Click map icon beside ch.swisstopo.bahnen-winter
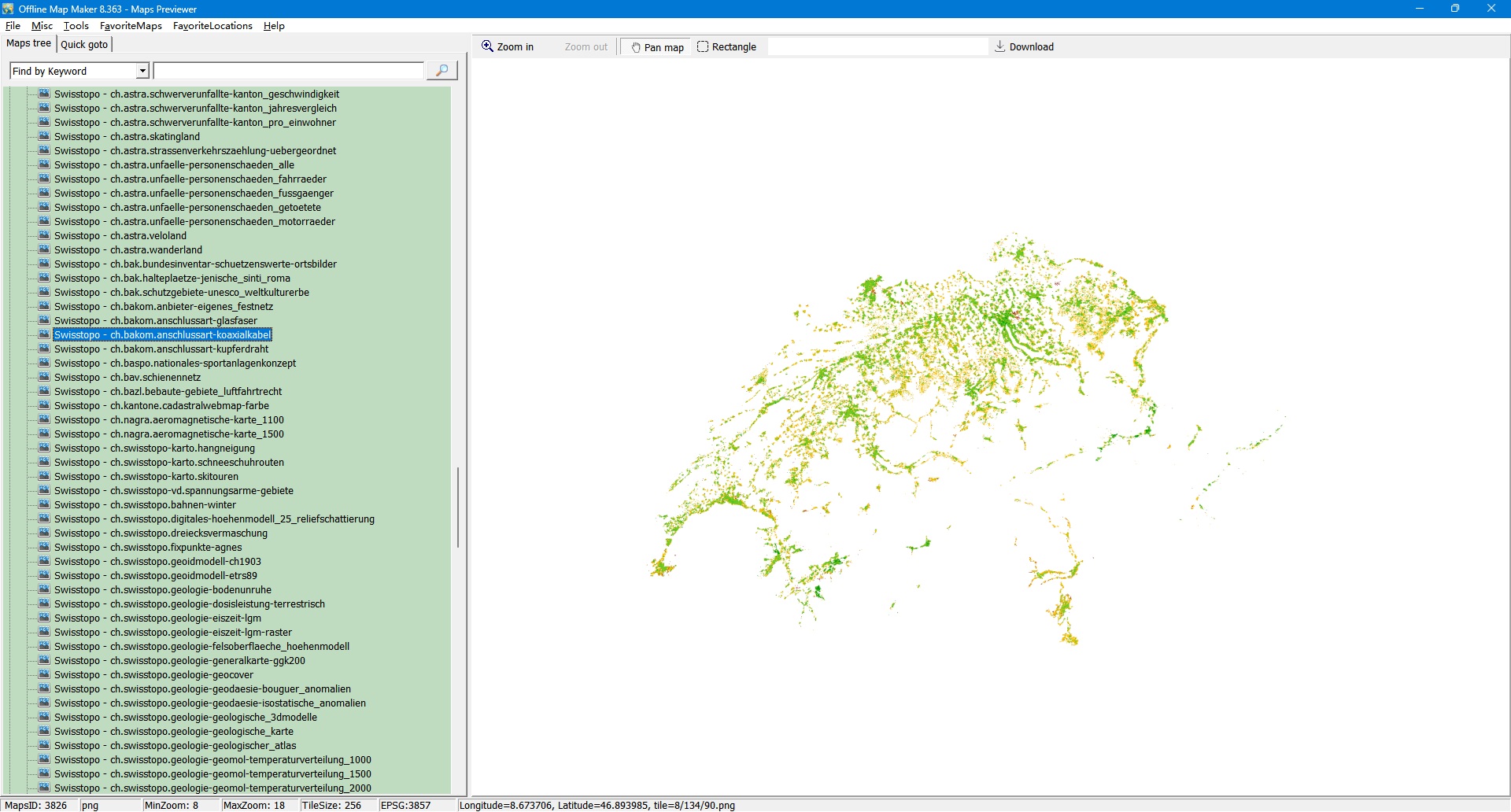The image size is (1511, 812). pyautogui.click(x=45, y=505)
